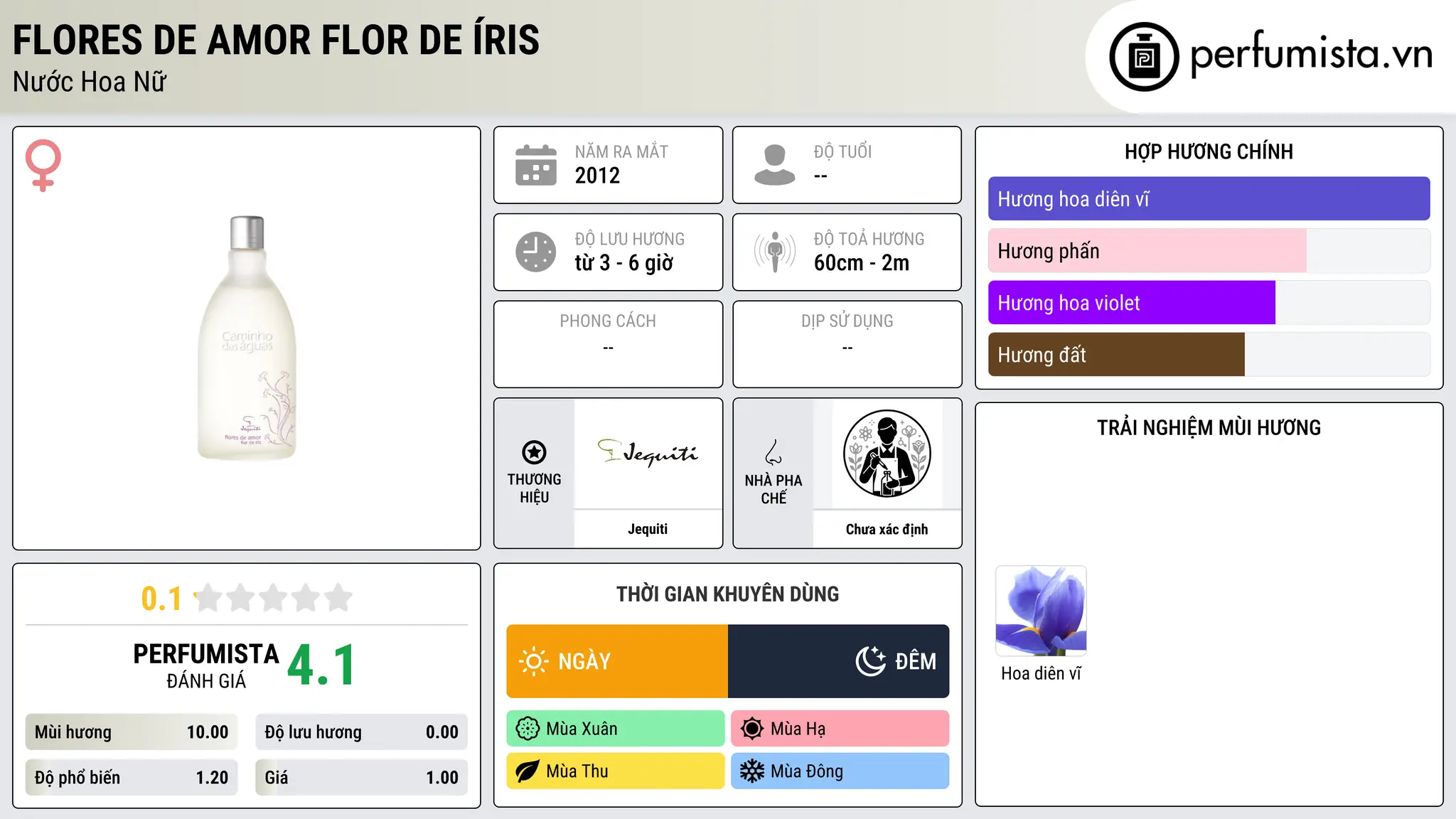The width and height of the screenshot is (1456, 819).
Task: Click the Mùi hương score row
Action: pyautogui.click(x=132, y=732)
